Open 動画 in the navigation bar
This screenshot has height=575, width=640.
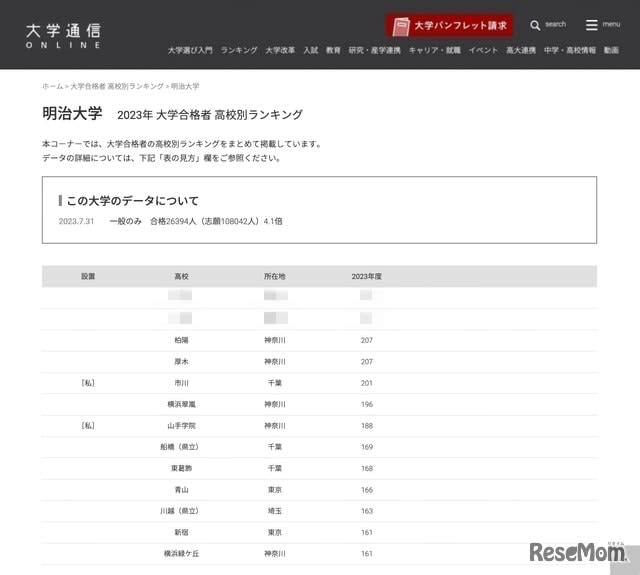click(611, 50)
